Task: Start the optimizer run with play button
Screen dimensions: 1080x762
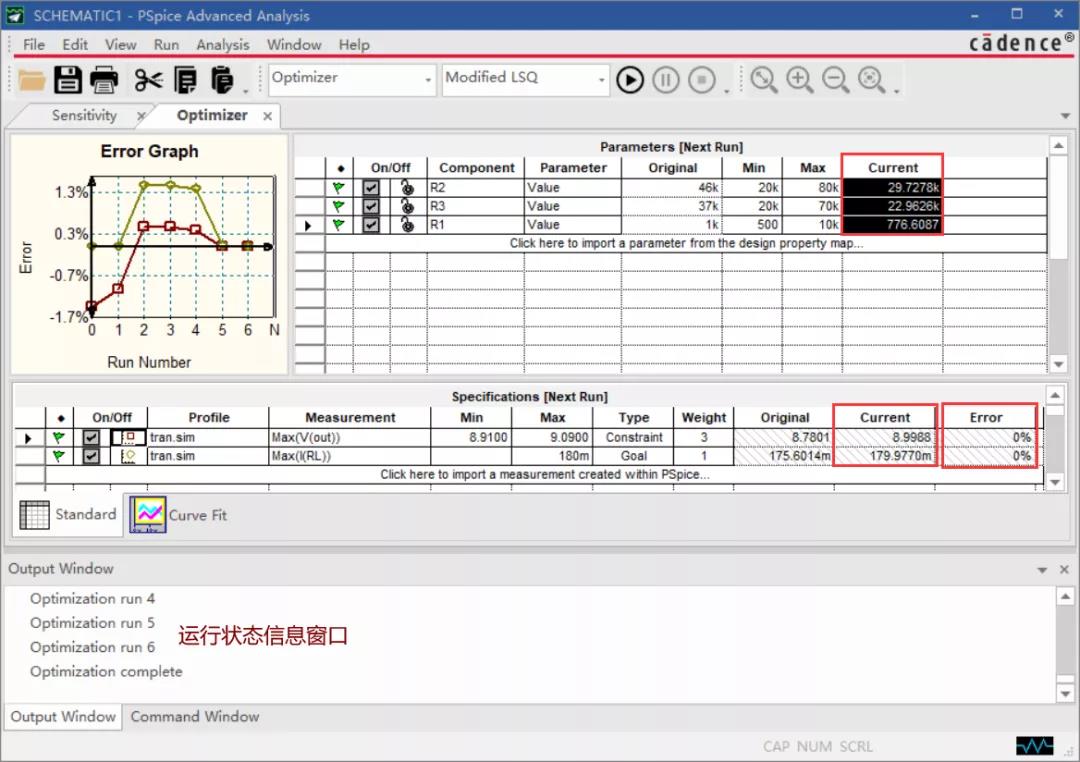Action: pyautogui.click(x=630, y=80)
